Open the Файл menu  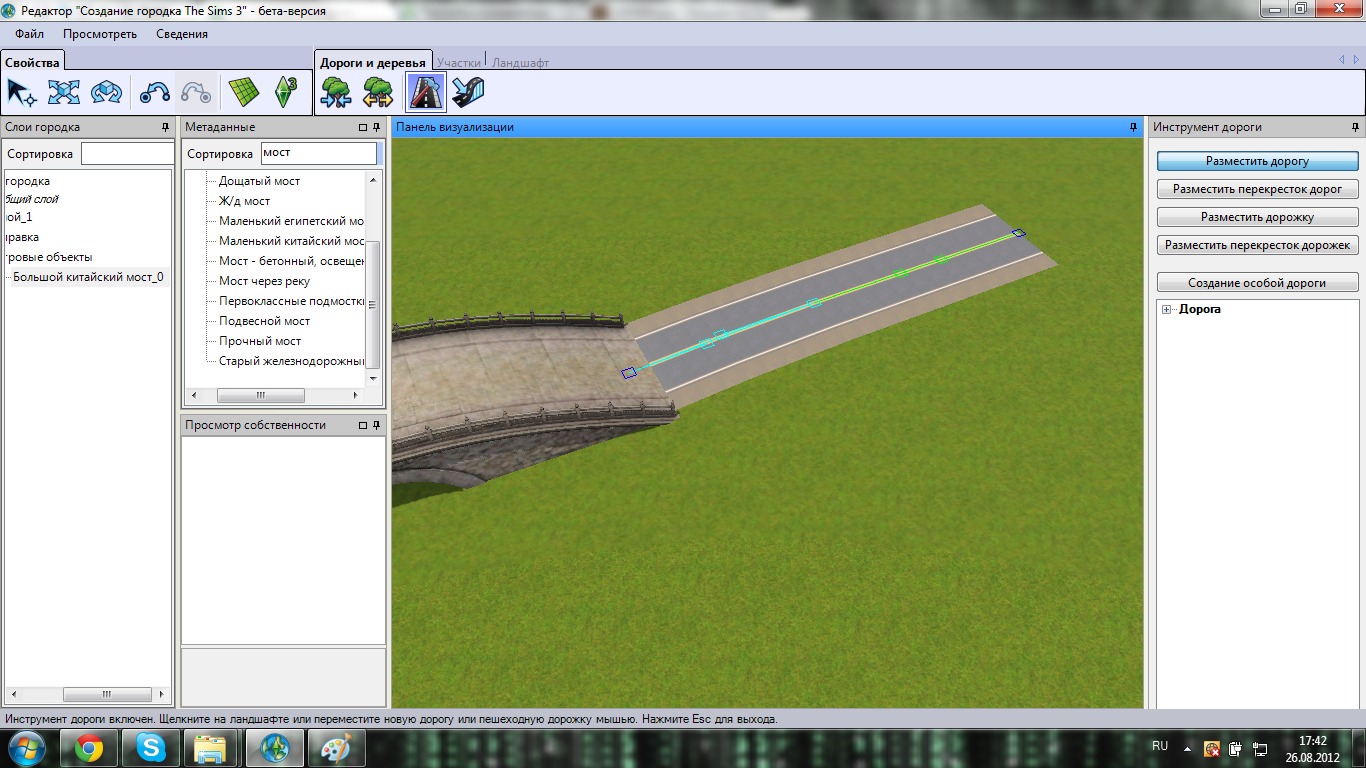click(x=30, y=34)
